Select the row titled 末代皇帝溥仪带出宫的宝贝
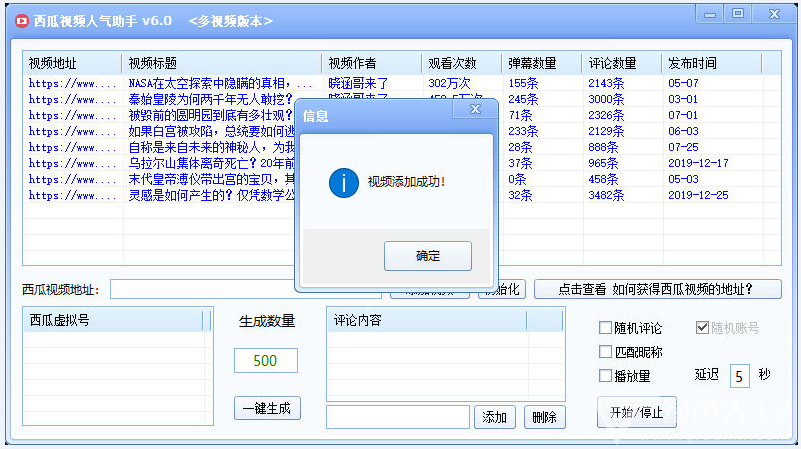The image size is (801, 449). click(x=402, y=179)
